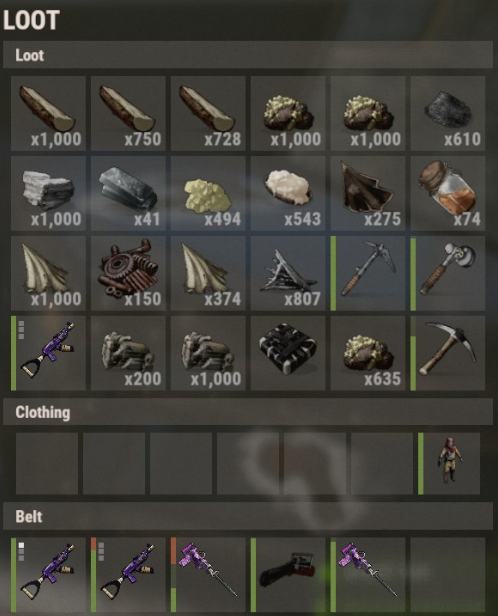Screen dimensions: 498x616
Task: Select the chainsaw in the Belt
Action: 288,575
